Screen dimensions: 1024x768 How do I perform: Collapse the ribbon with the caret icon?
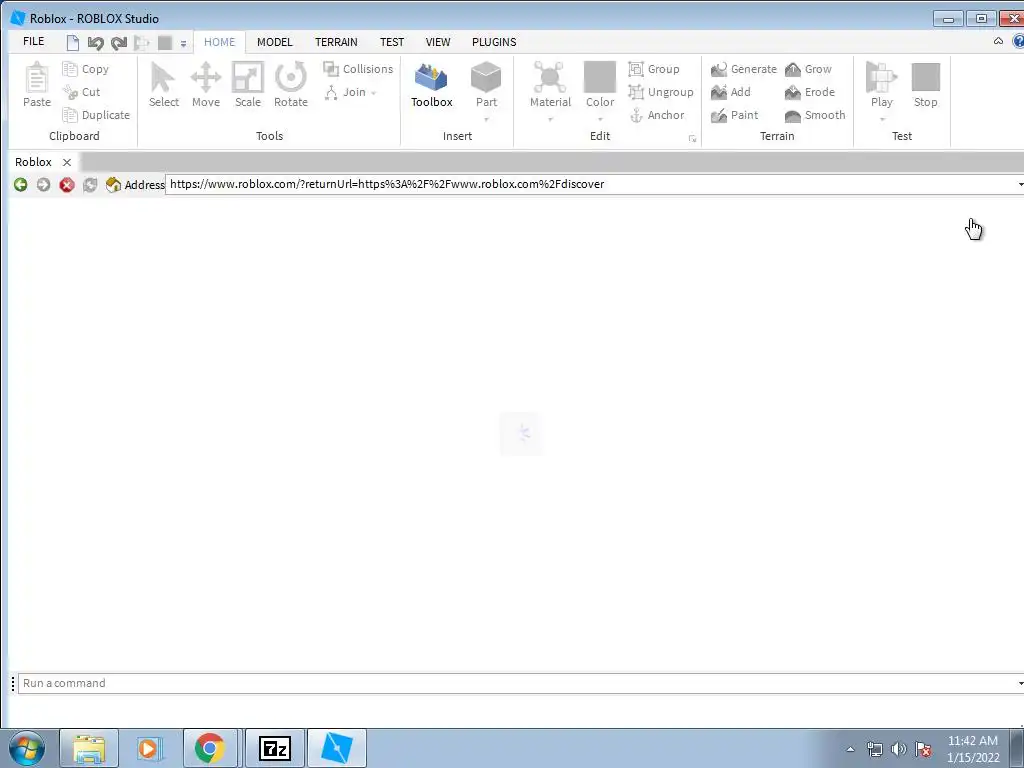click(998, 41)
